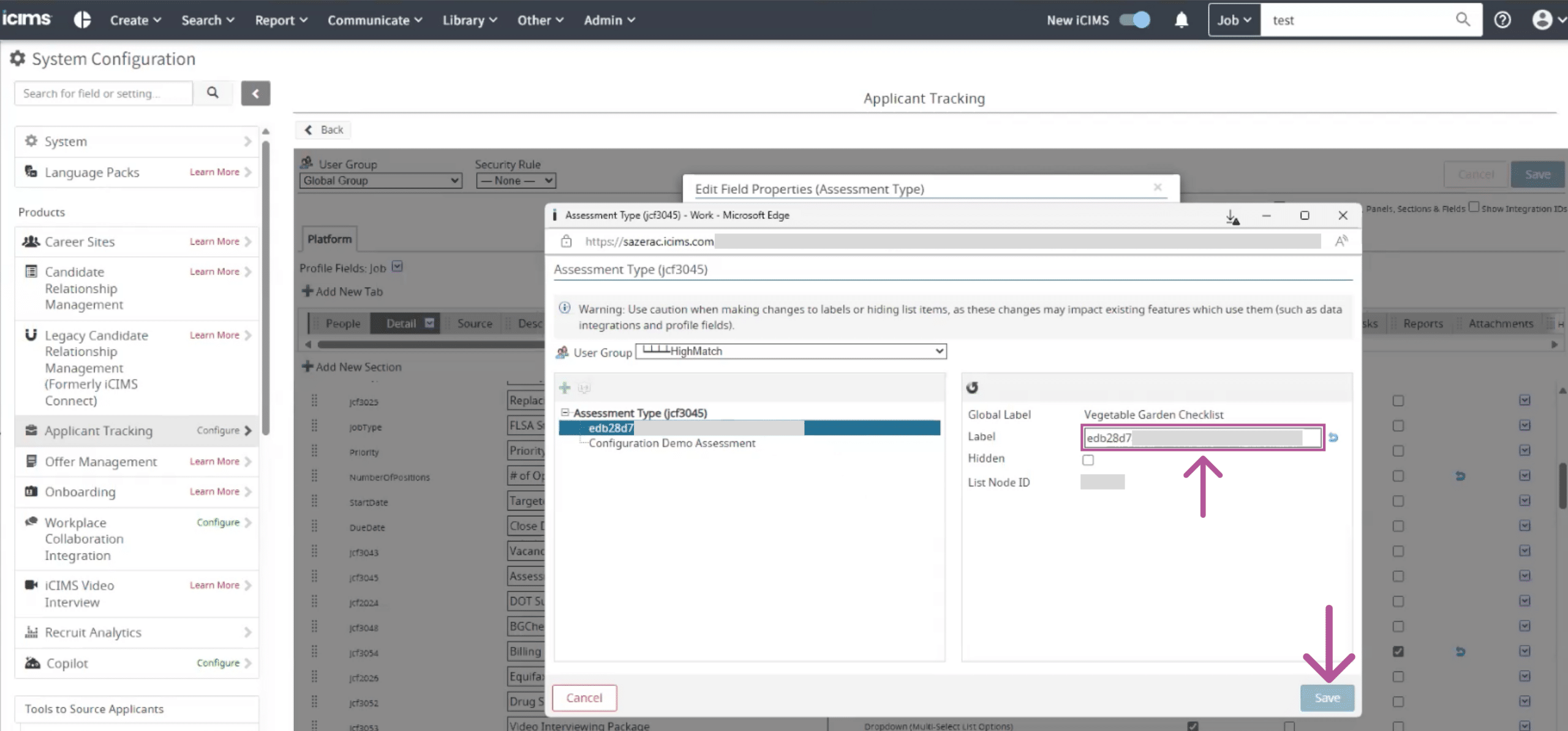Collapse the sidebar with the arrow button
The width and height of the screenshot is (1568, 731).
coord(255,93)
